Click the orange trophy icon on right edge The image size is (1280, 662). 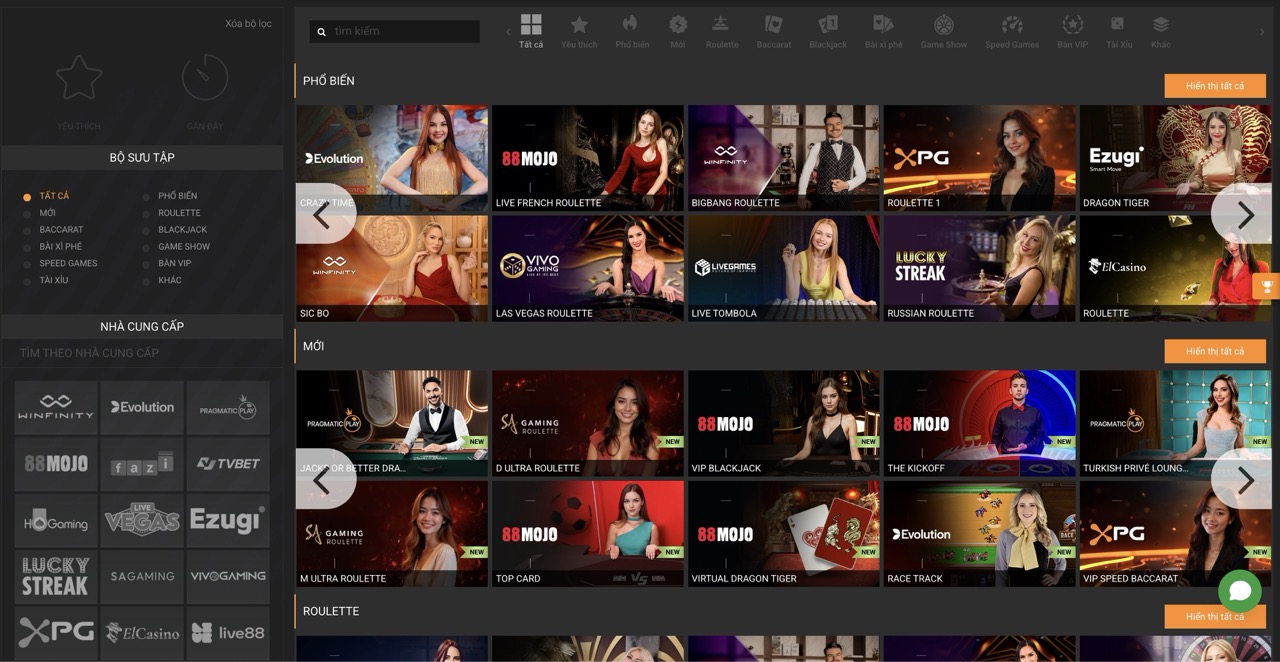click(1267, 287)
